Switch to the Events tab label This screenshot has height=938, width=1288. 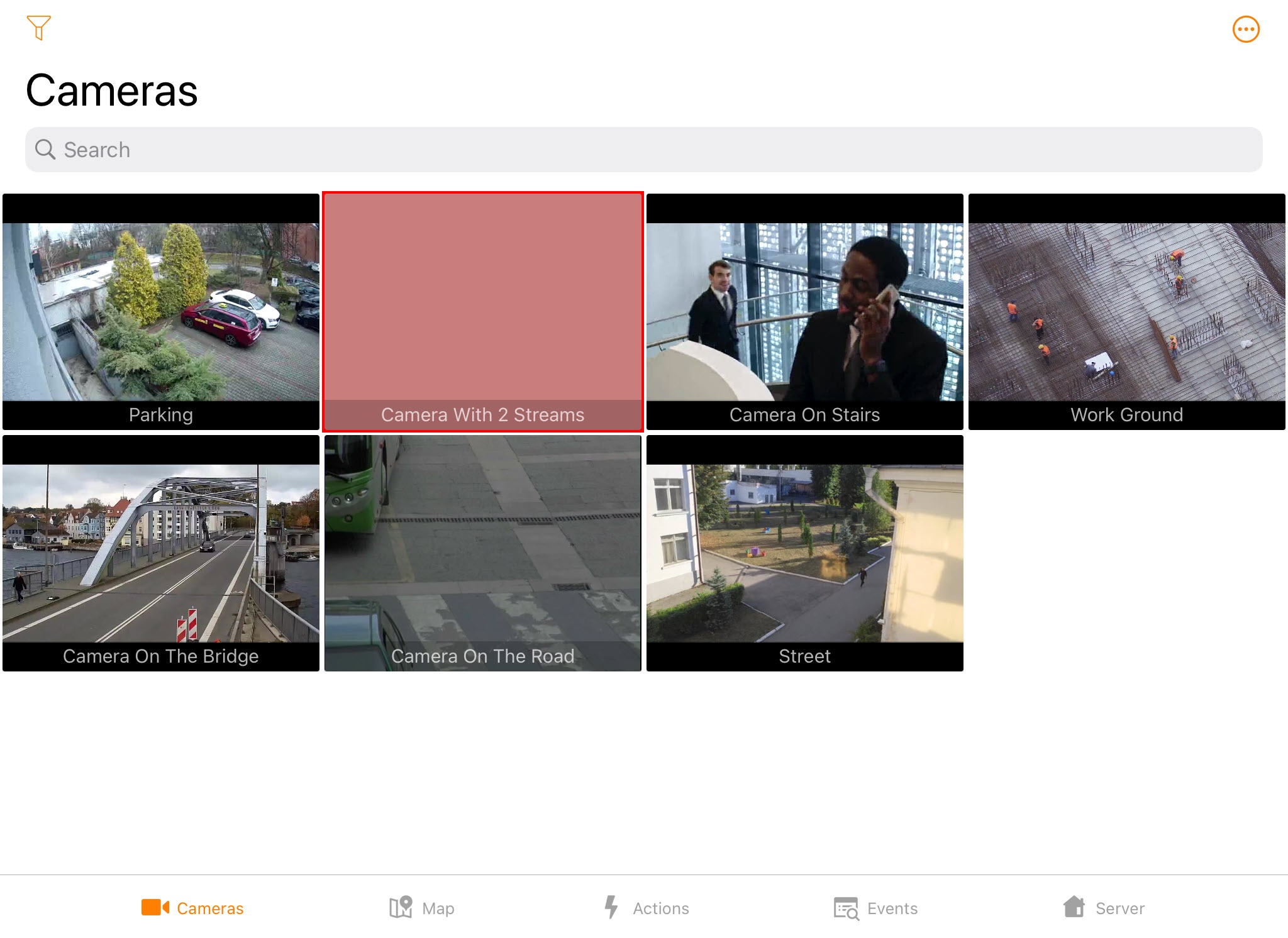click(892, 908)
